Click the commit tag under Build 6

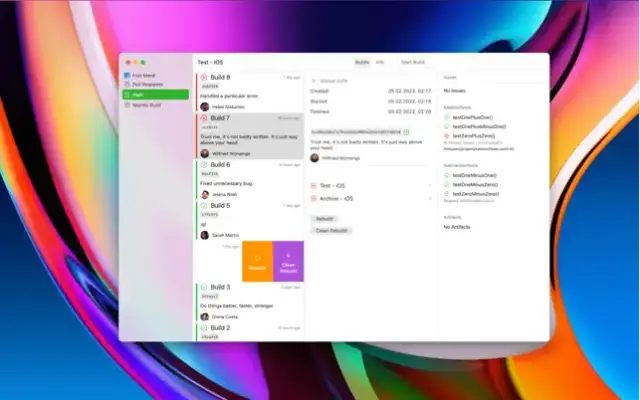pyautogui.click(x=210, y=174)
